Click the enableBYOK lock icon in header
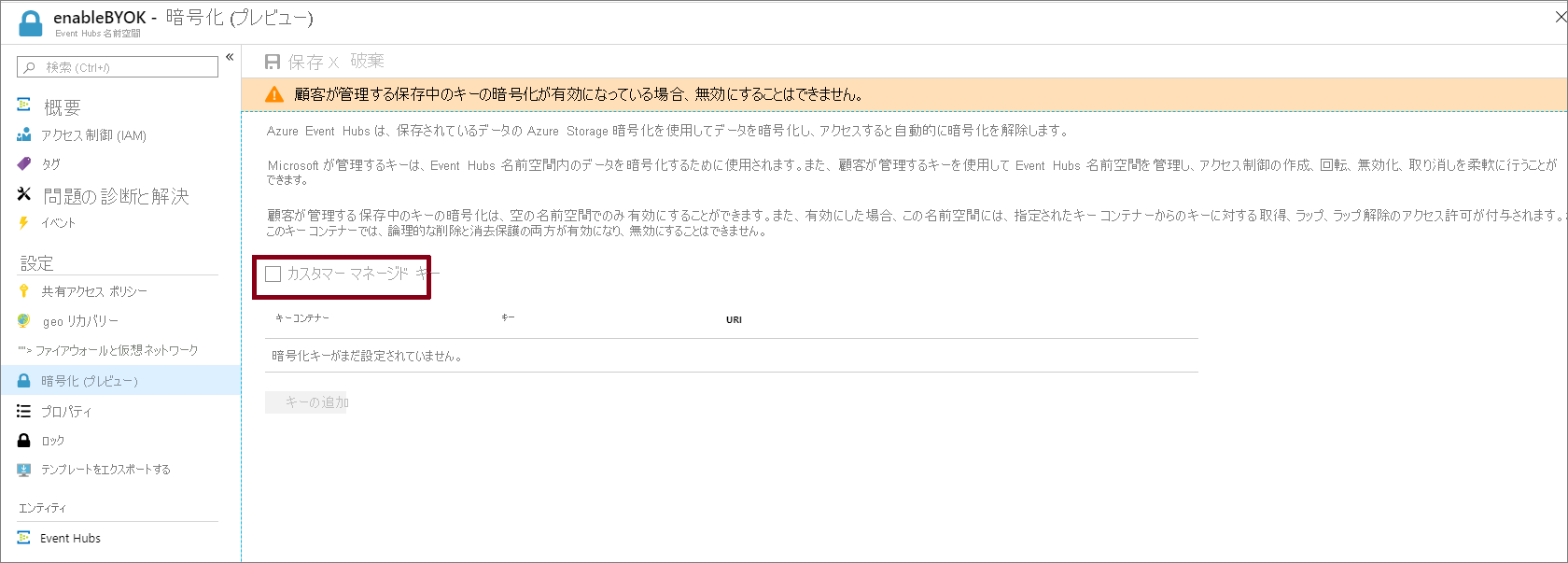This screenshot has width=1568, height=563. click(31, 23)
